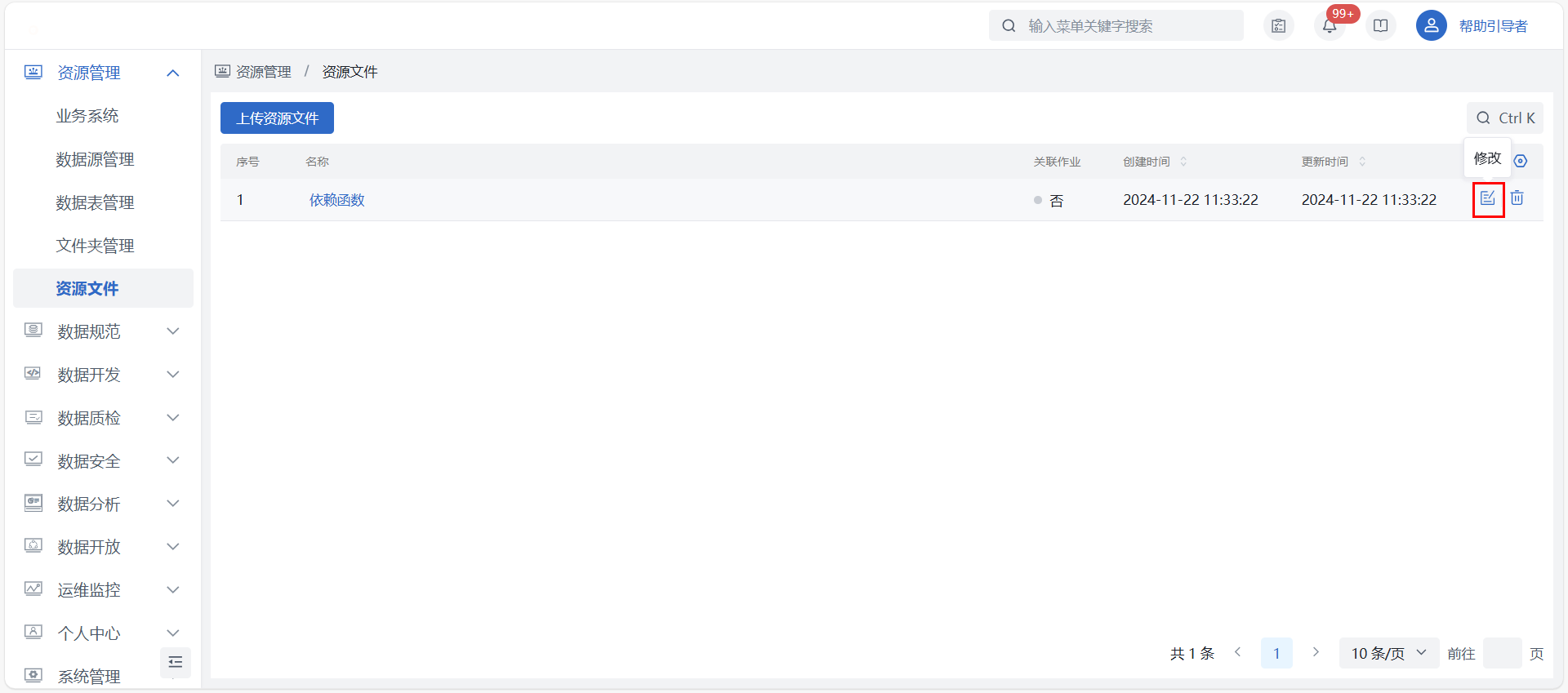Click the 前往 page number input

click(1502, 653)
